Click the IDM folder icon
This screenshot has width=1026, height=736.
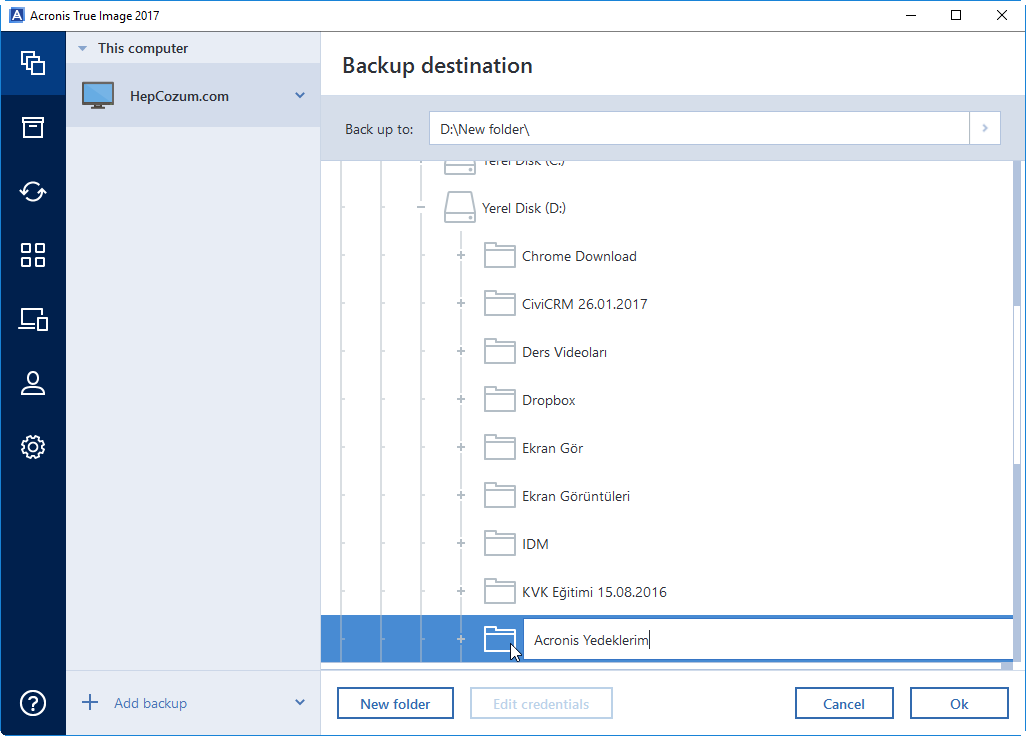(499, 543)
